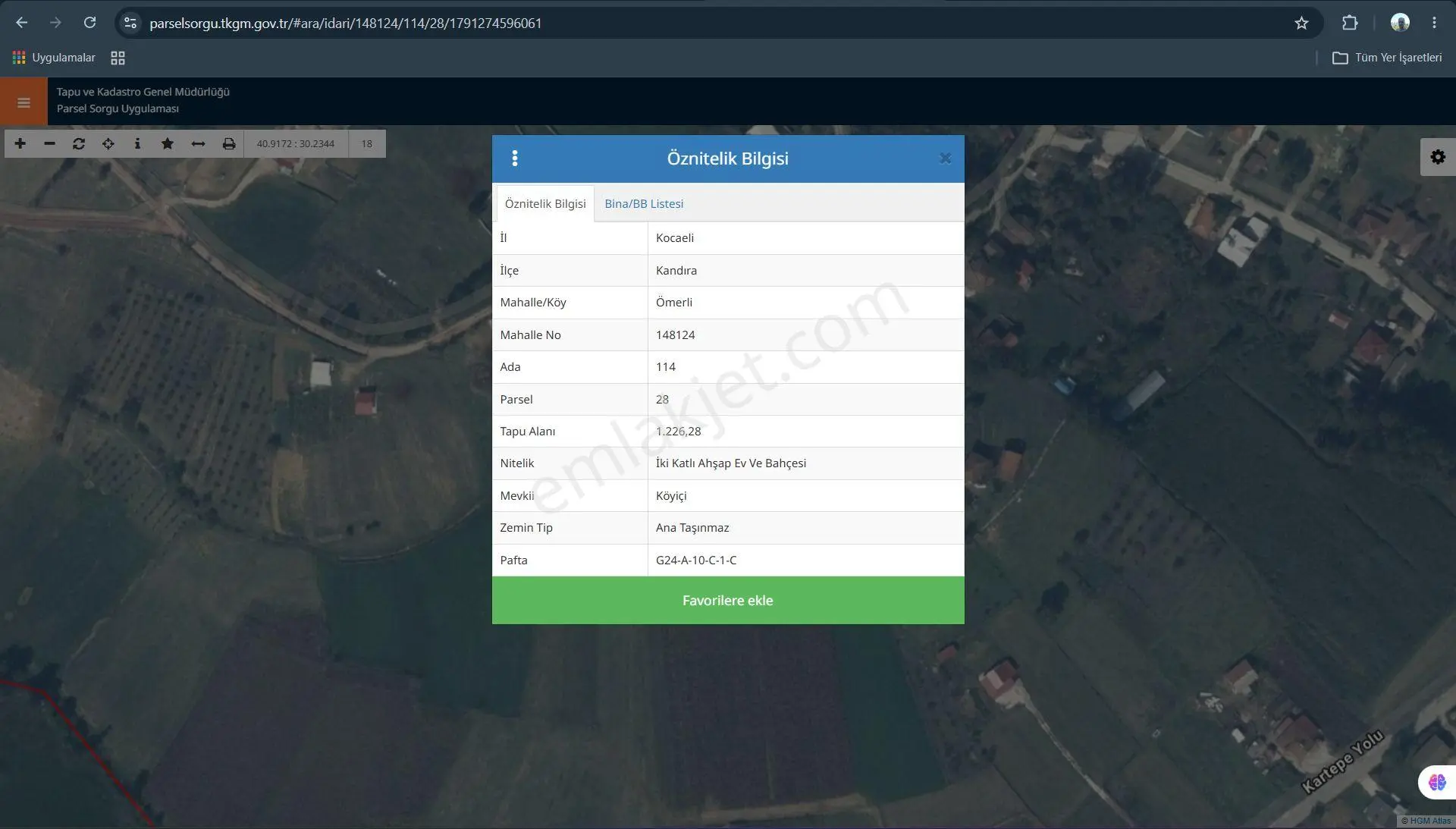Print the map with printer icon
The image size is (1456, 829).
[228, 143]
